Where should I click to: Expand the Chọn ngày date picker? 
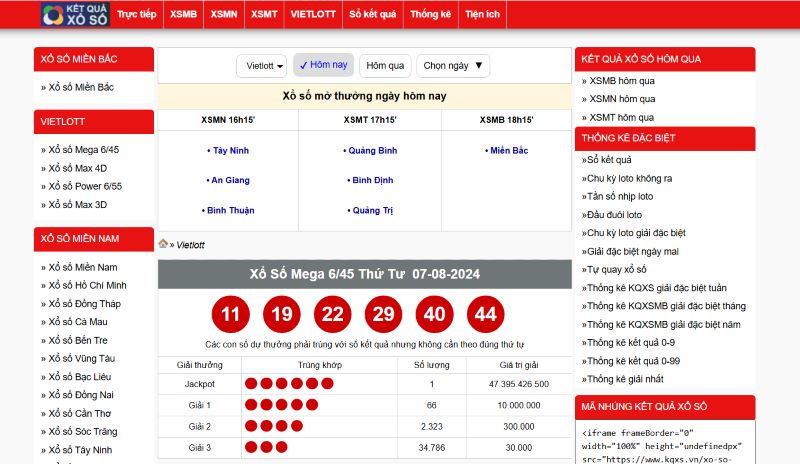click(x=453, y=66)
